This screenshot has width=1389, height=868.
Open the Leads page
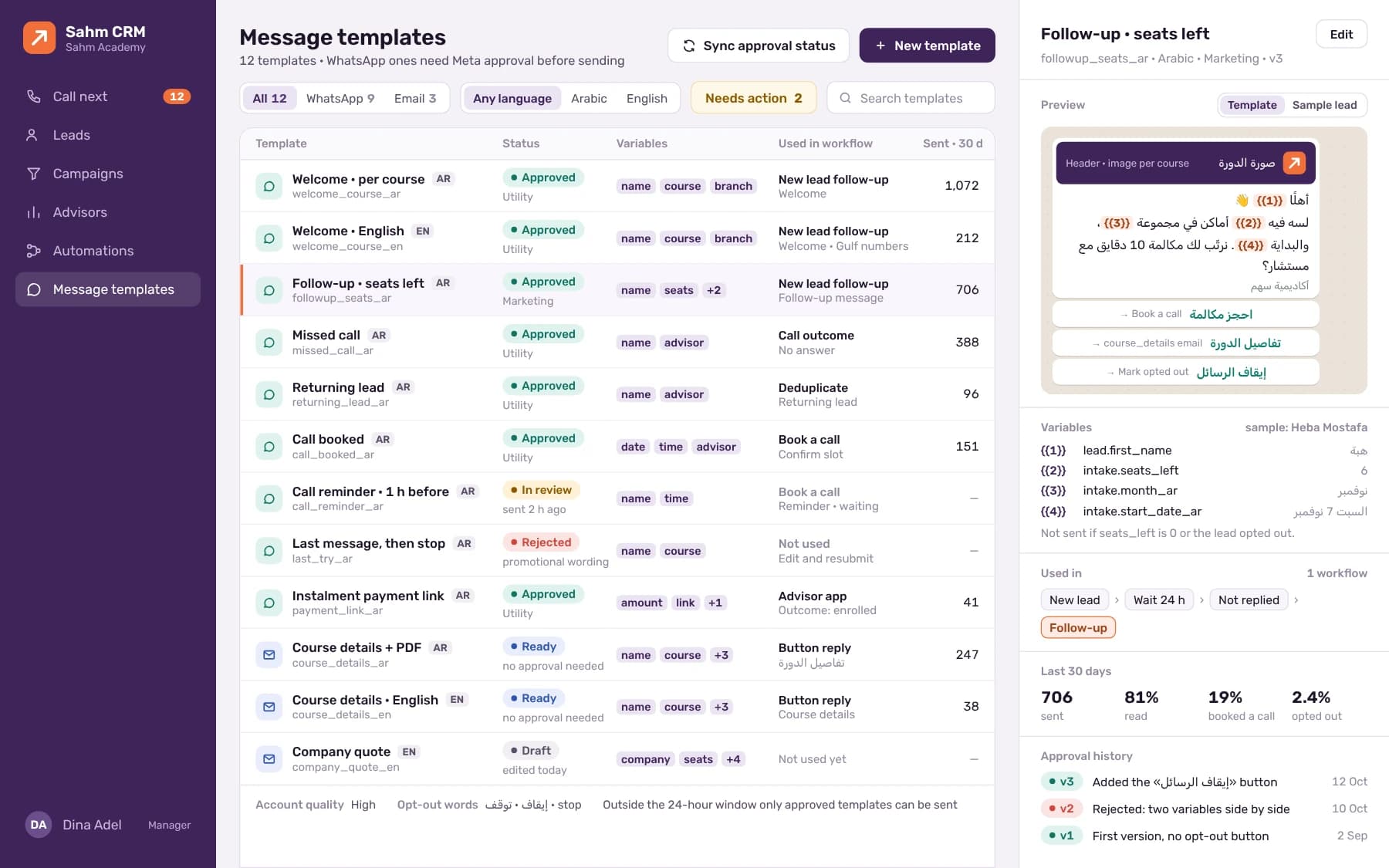point(108,135)
